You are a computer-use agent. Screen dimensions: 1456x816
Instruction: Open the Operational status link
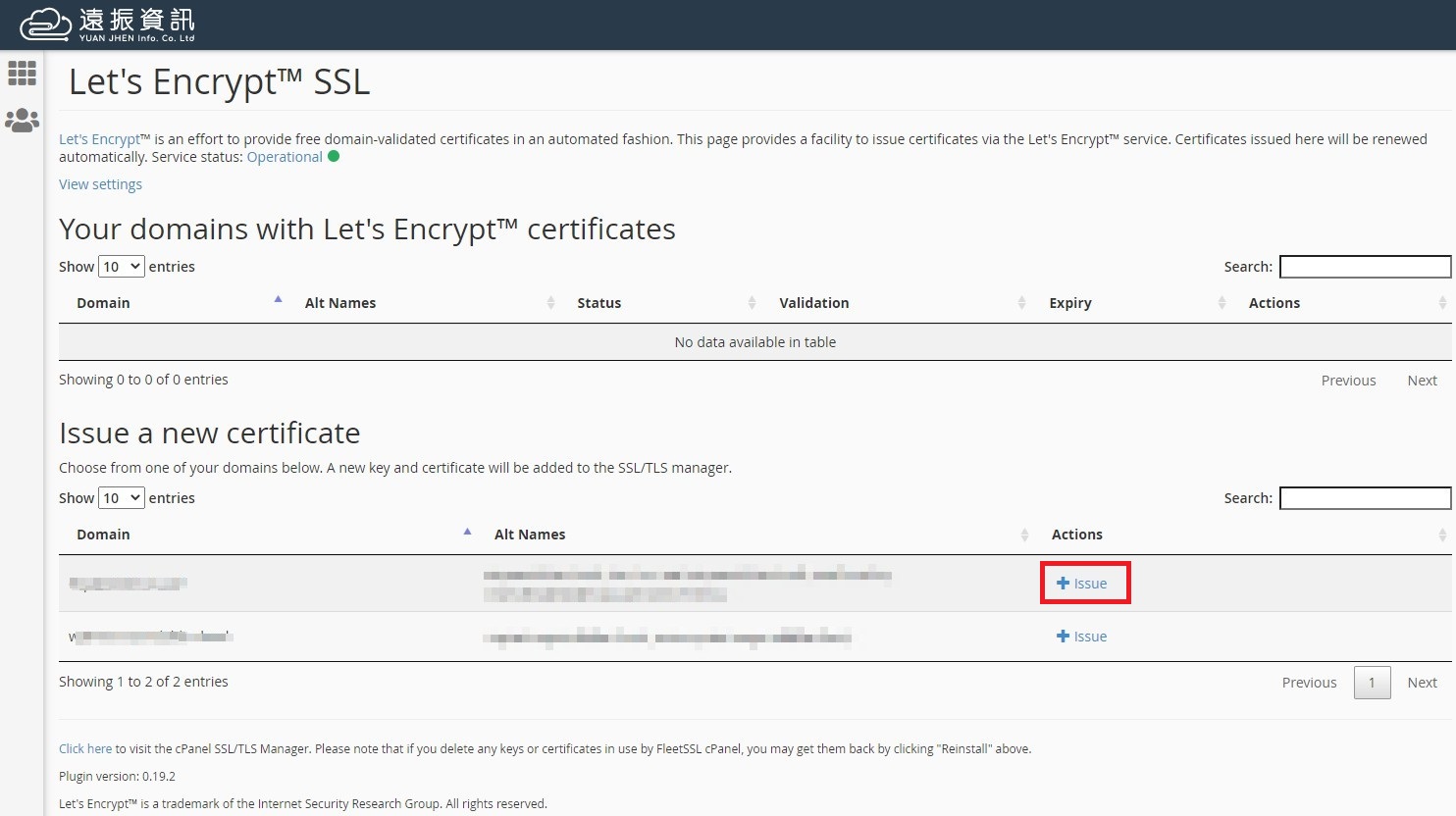(285, 157)
